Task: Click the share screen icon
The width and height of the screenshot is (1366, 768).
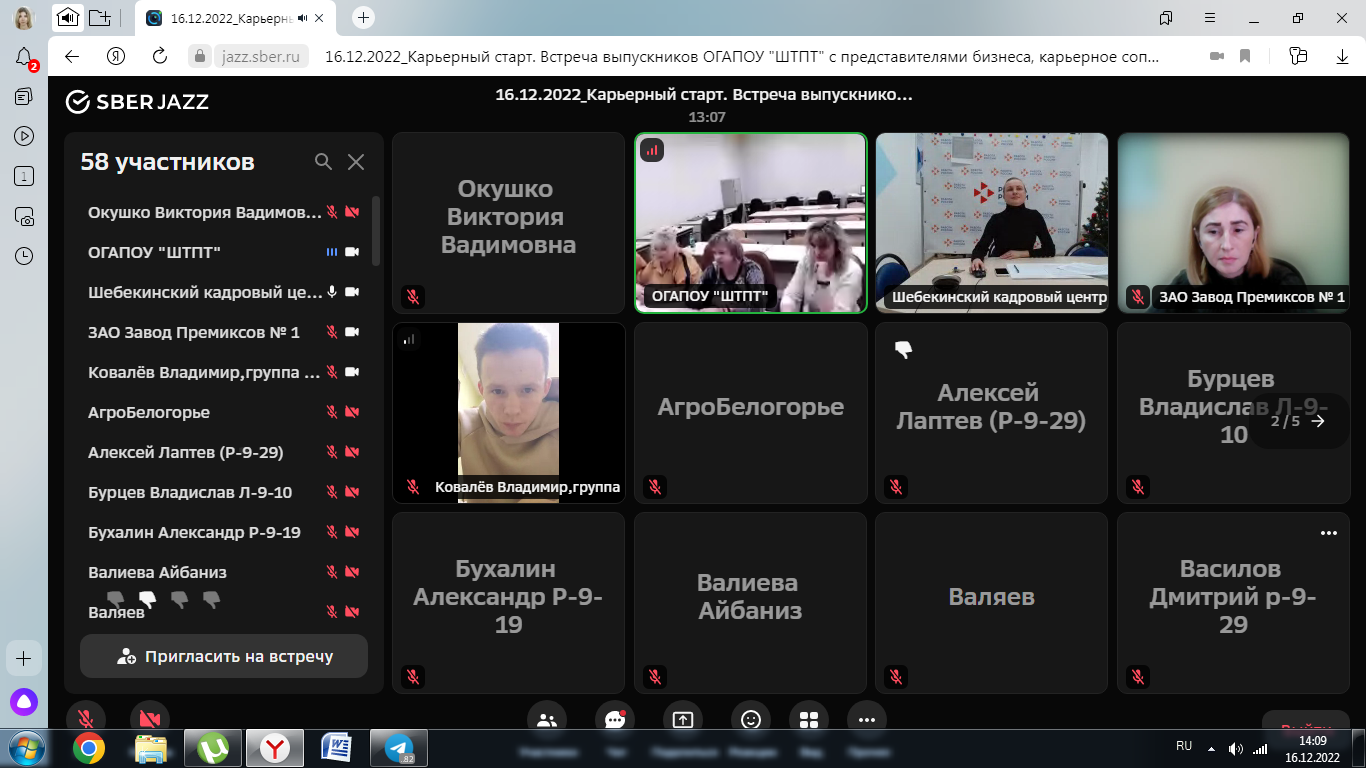Action: (683, 720)
